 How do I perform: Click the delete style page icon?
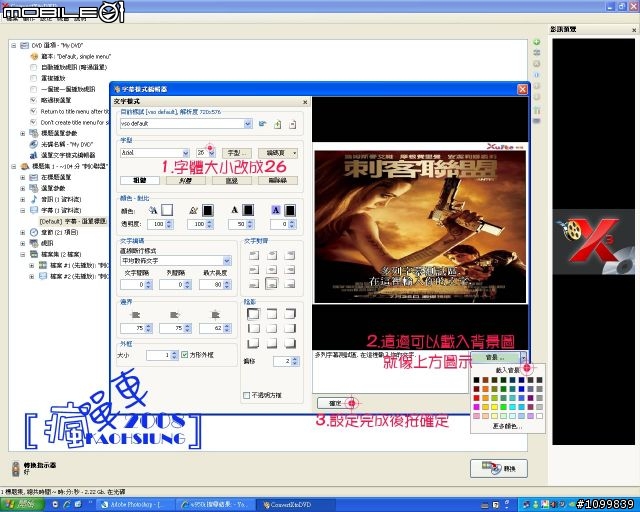(x=292, y=125)
